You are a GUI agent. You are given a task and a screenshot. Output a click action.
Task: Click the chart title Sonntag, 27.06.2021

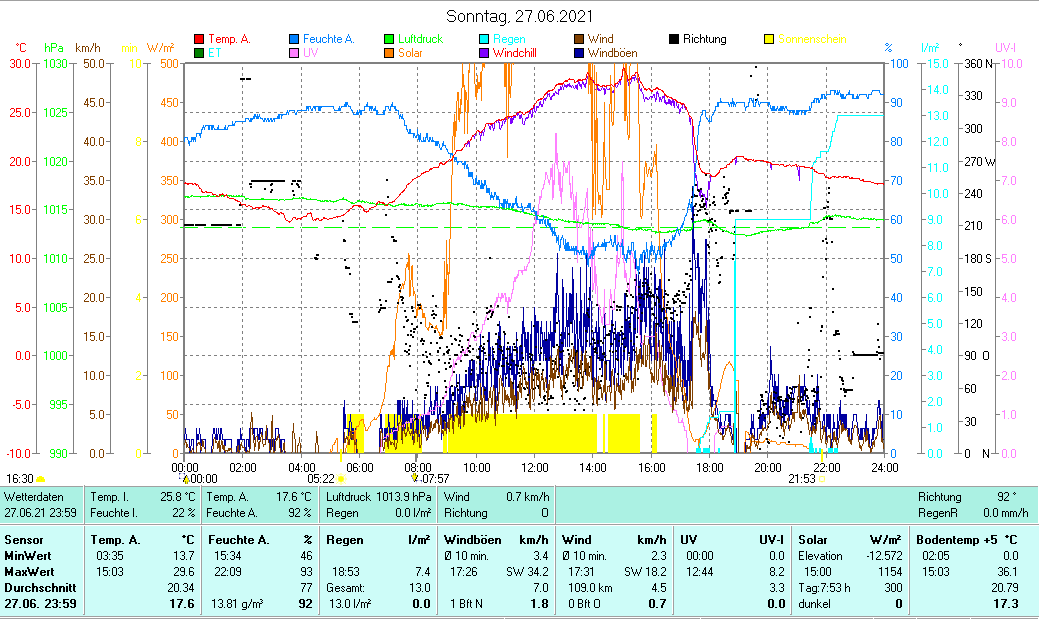pos(519,16)
